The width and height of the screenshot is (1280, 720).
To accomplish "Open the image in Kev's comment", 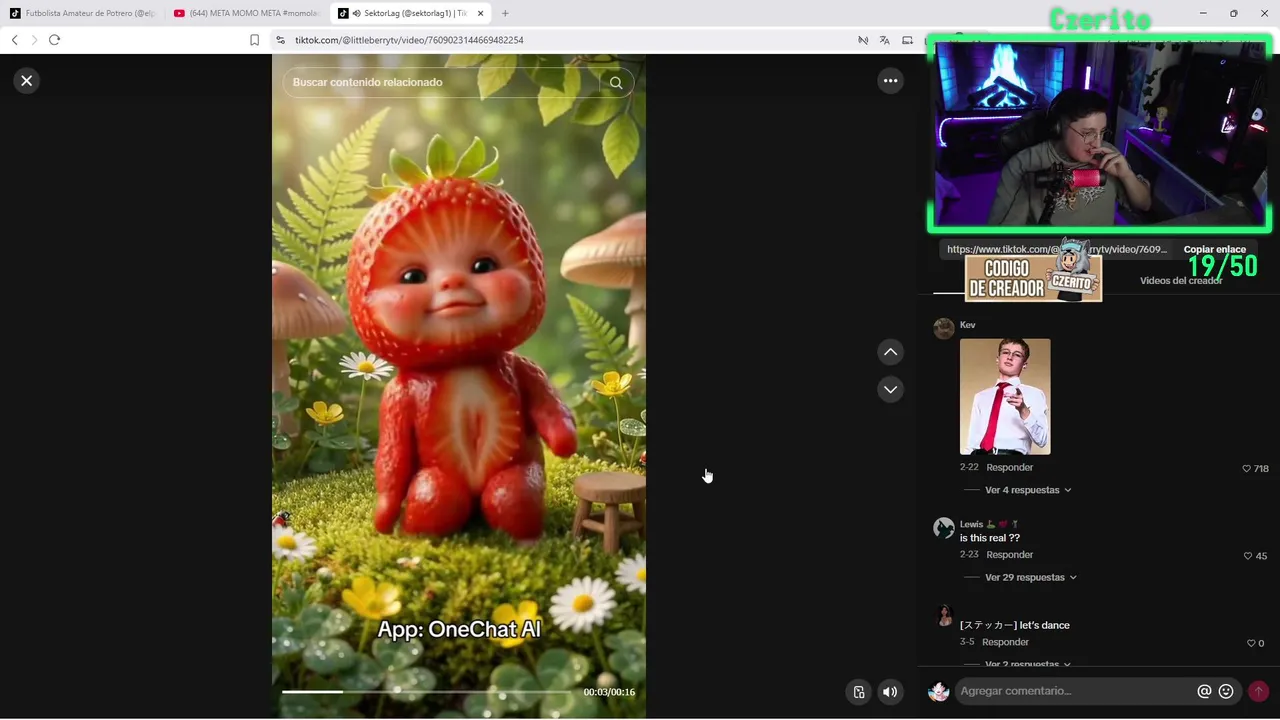I will point(1005,397).
